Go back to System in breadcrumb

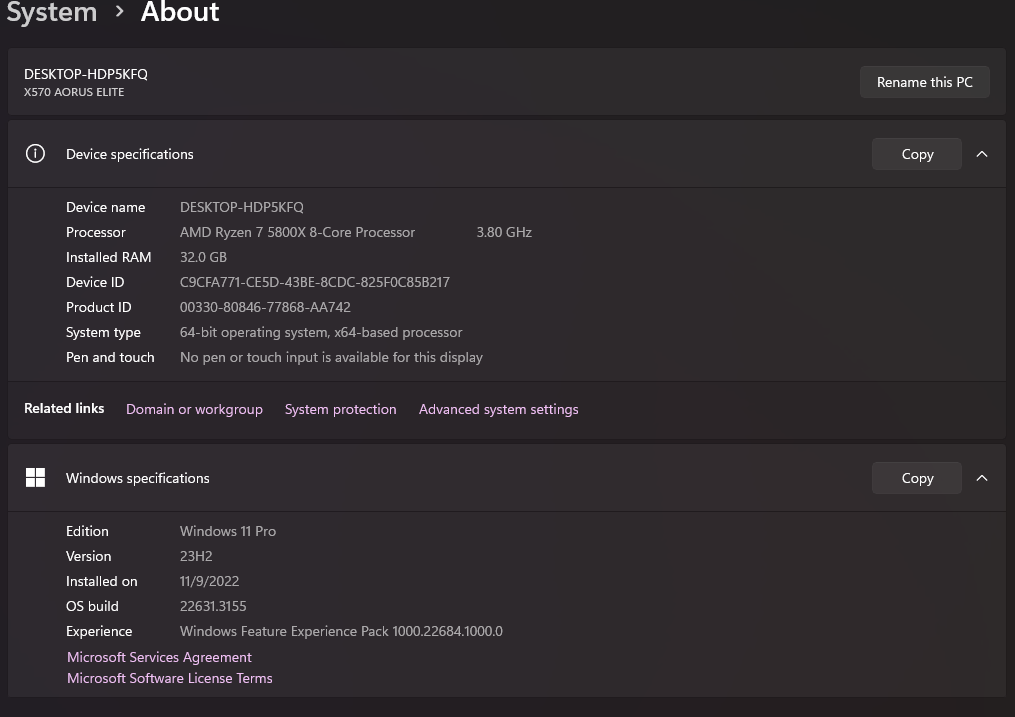tap(52, 12)
